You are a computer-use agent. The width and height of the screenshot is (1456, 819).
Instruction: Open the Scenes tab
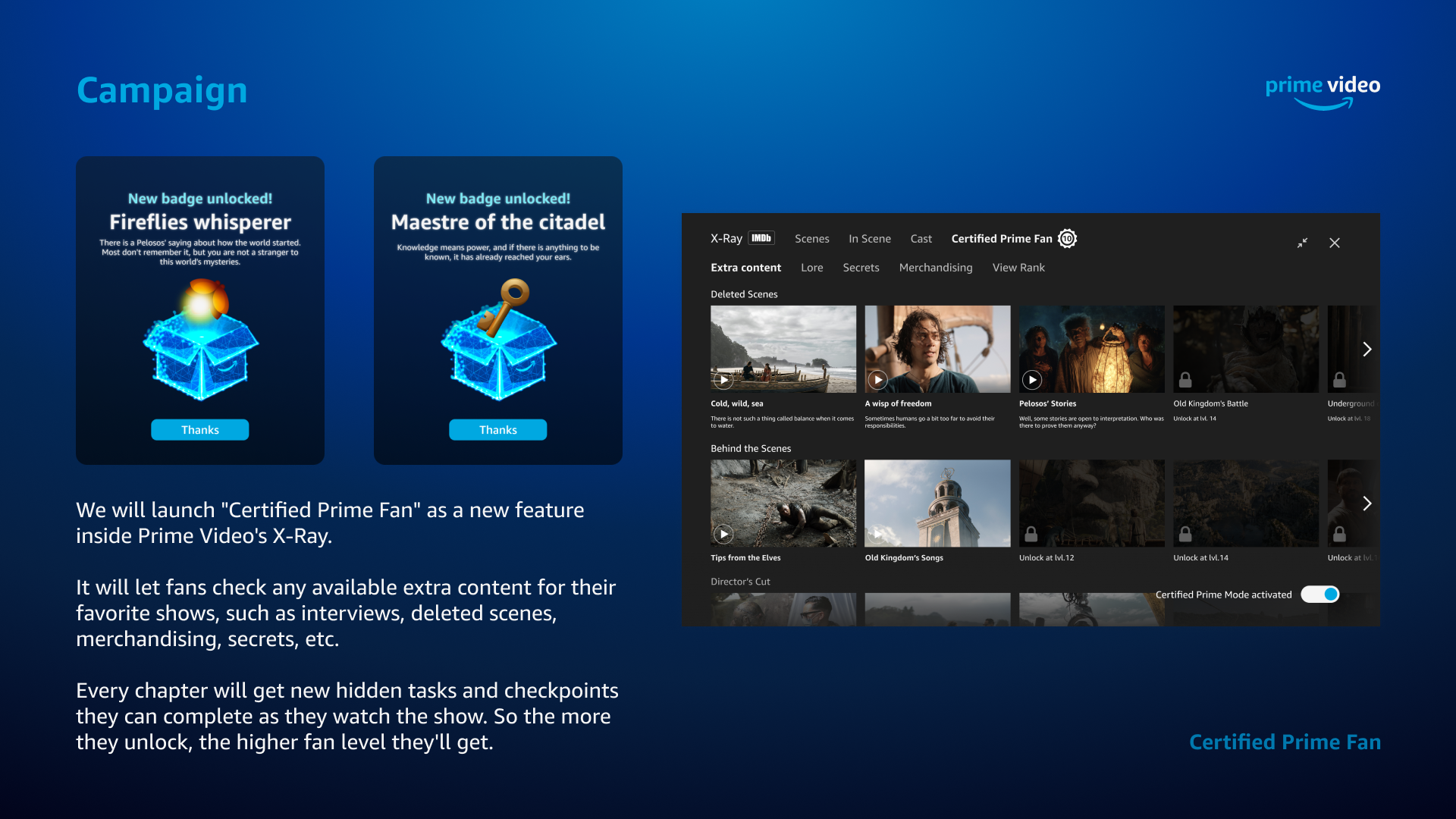click(811, 239)
